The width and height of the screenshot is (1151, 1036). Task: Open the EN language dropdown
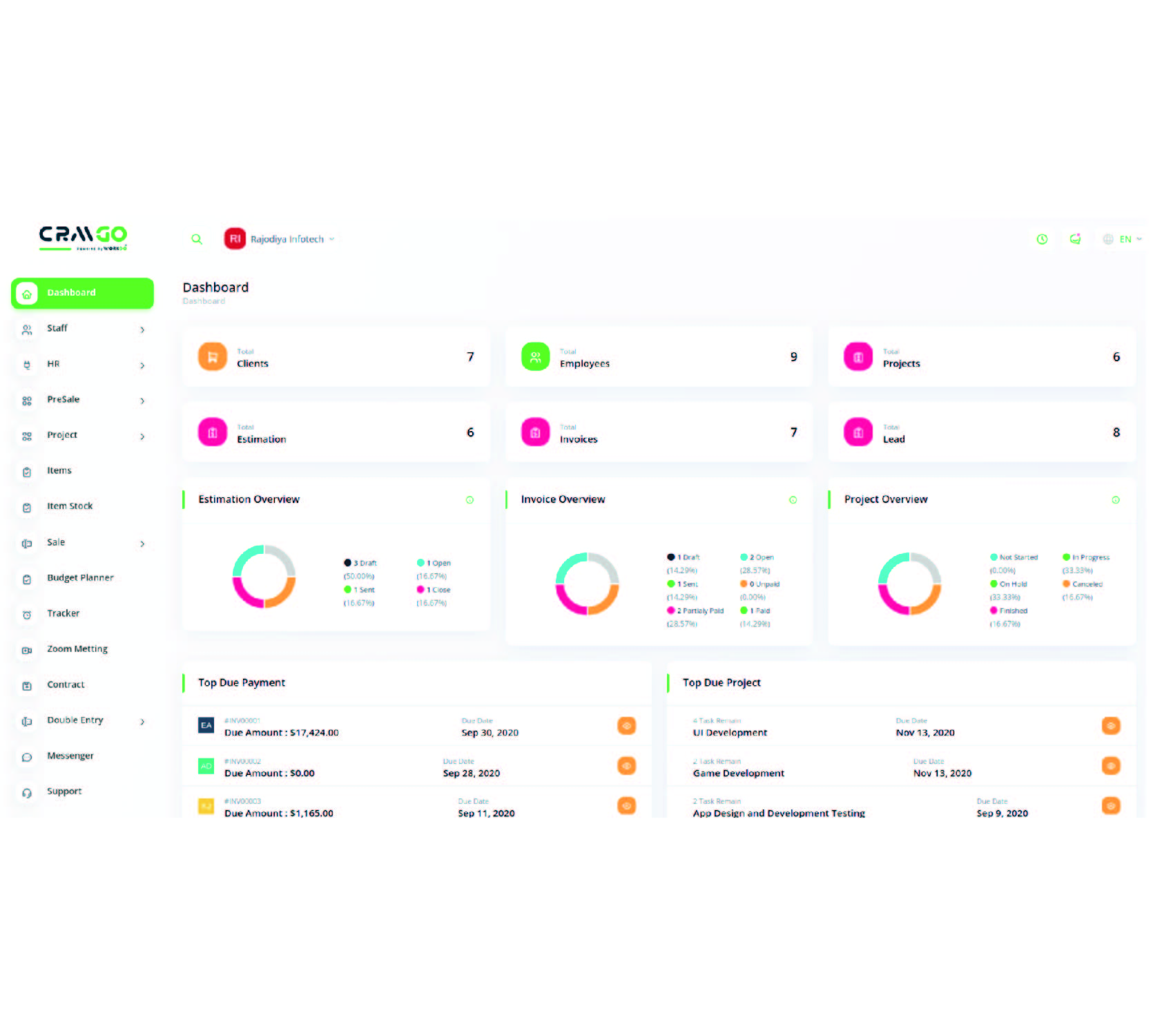[1122, 239]
